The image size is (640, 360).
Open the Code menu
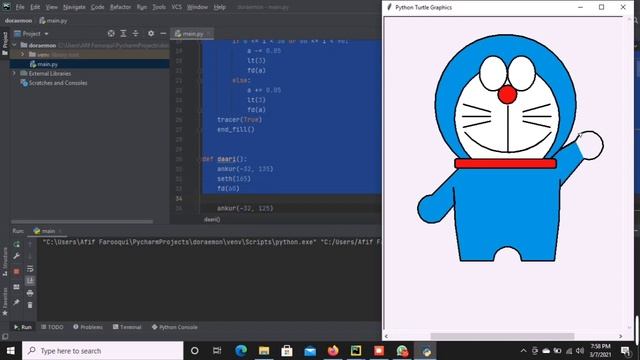(x=97, y=7)
